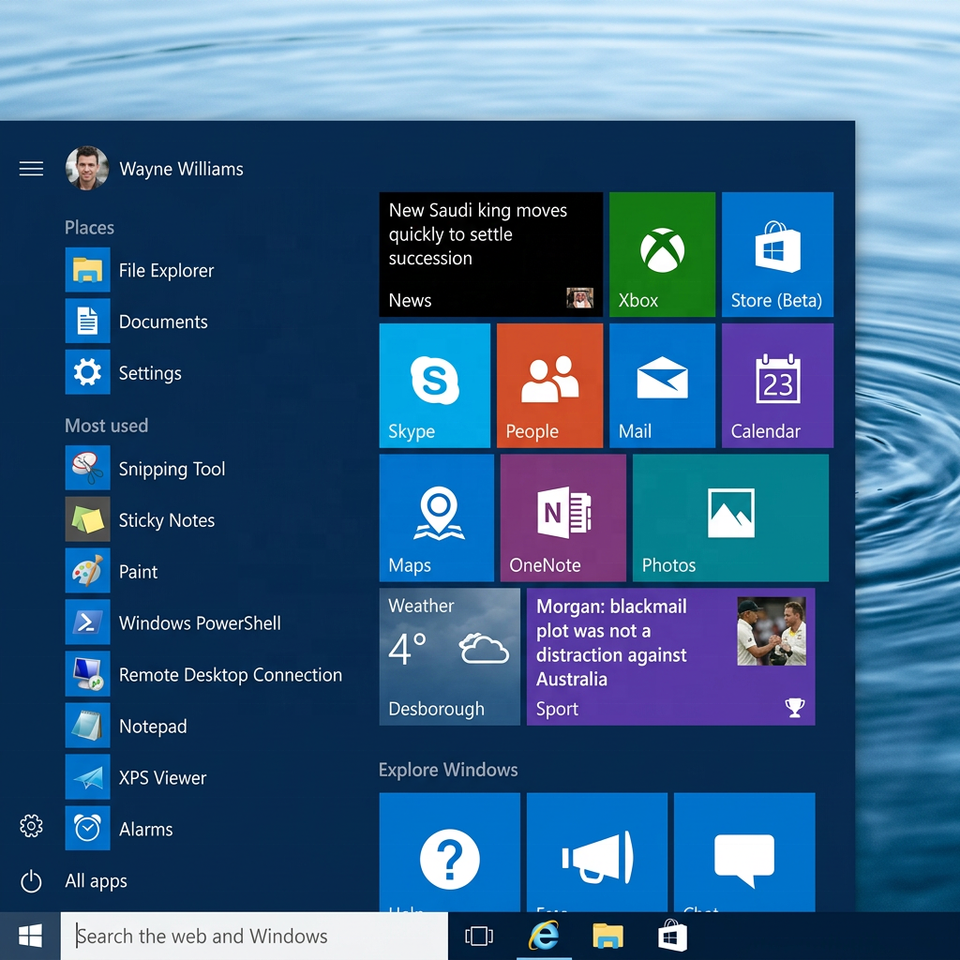Open Windows PowerShell
The width and height of the screenshot is (960, 960).
coord(173,623)
